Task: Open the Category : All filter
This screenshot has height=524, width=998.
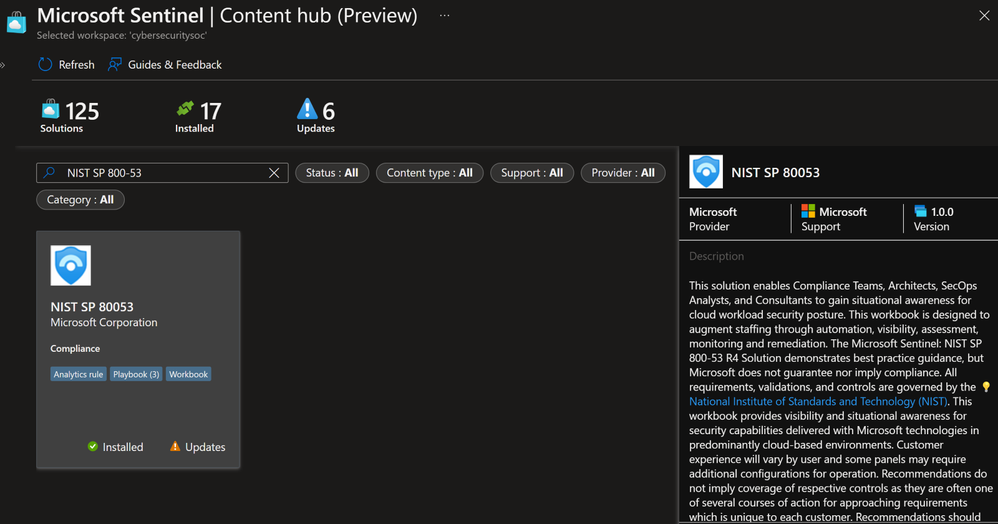Action: coord(80,199)
